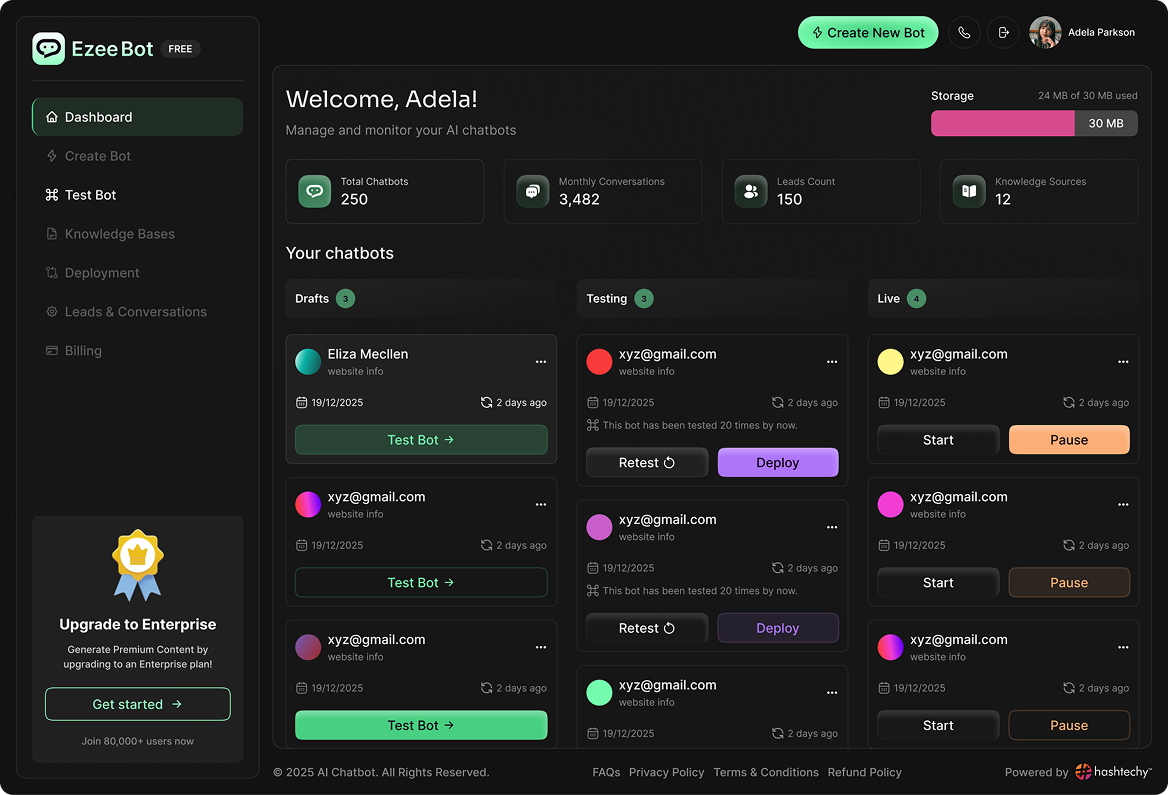1168x795 pixels.
Task: Open the three-dot menu on the first Testing bot
Action: [x=831, y=361]
